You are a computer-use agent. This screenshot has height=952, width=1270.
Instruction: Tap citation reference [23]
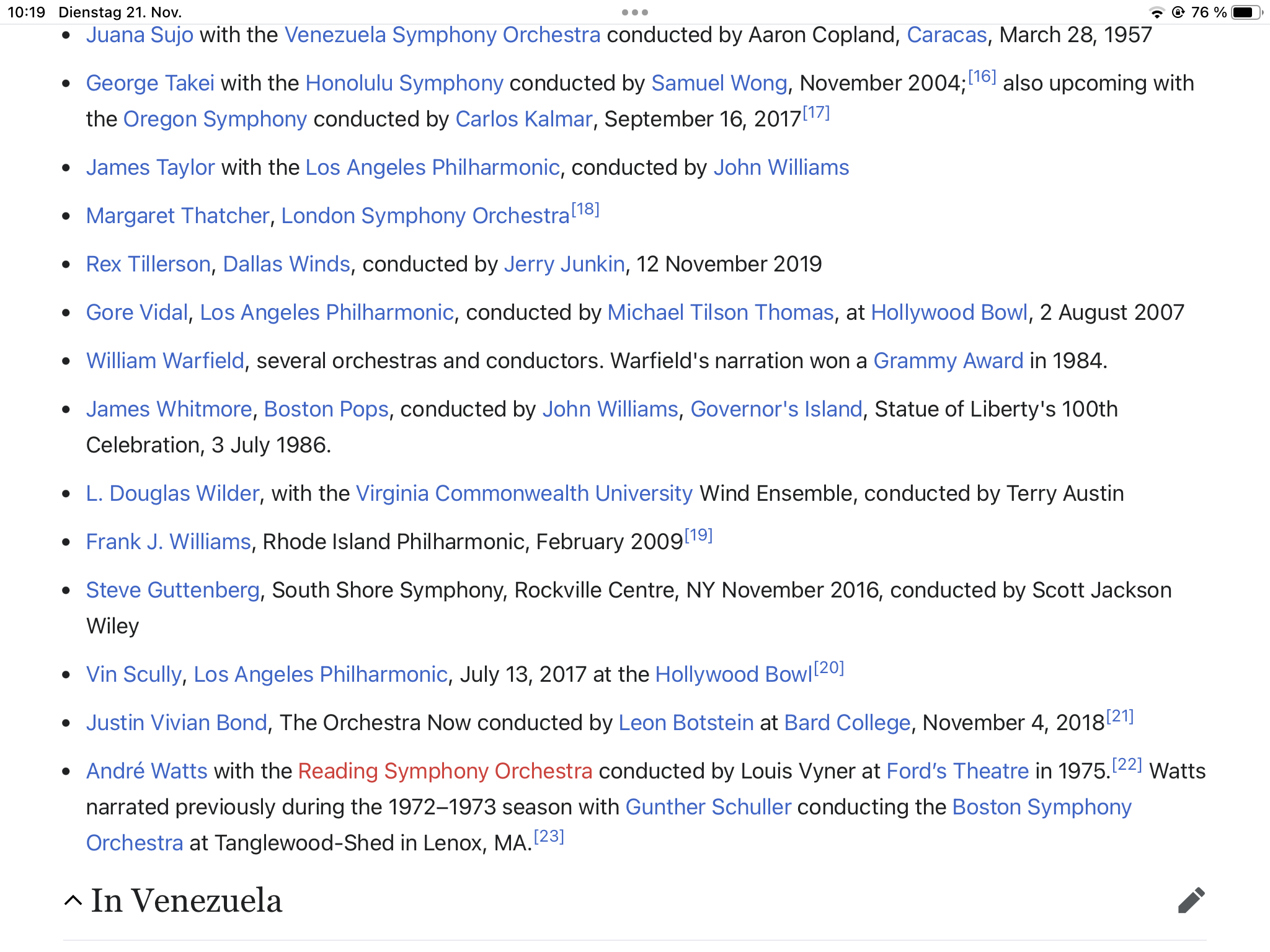coord(549,837)
